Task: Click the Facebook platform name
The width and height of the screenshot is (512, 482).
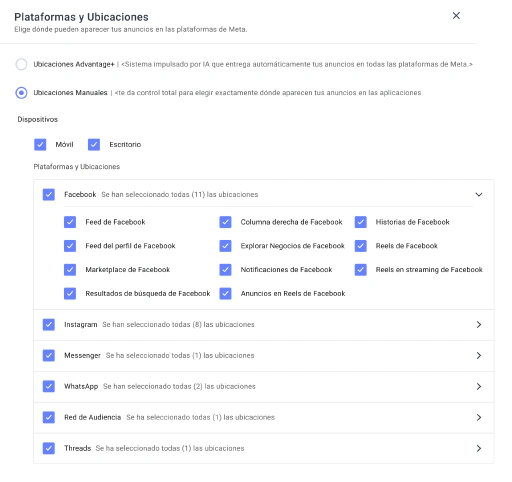Action: [x=80, y=194]
